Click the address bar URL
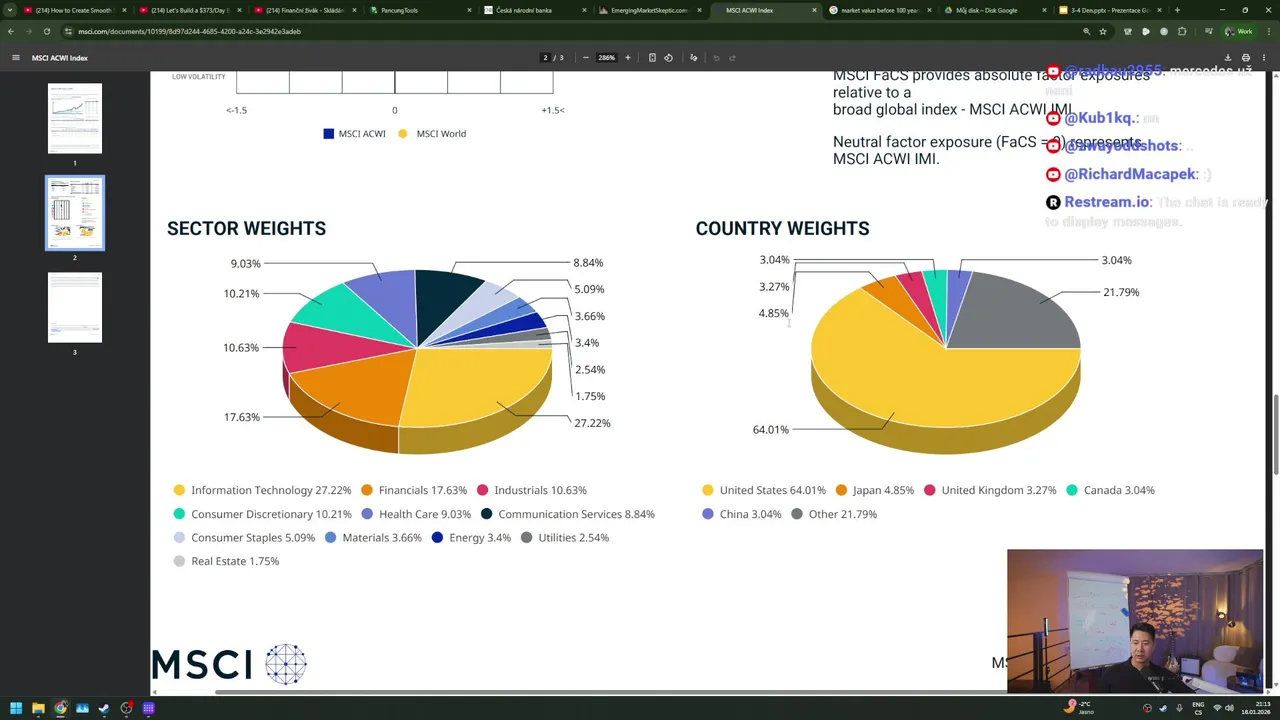This screenshot has width=1280, height=720. (x=189, y=31)
